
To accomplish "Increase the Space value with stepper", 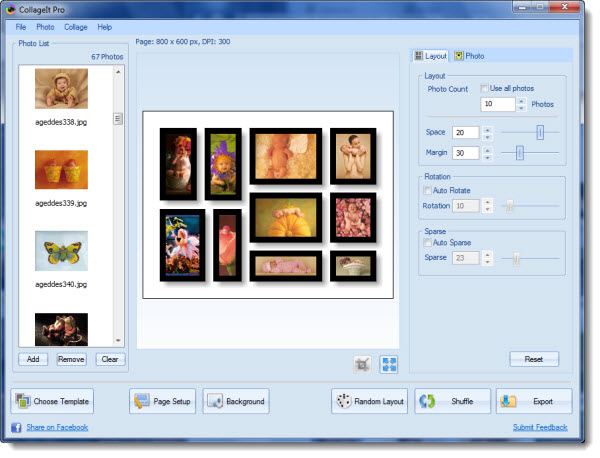I will pyautogui.click(x=488, y=128).
